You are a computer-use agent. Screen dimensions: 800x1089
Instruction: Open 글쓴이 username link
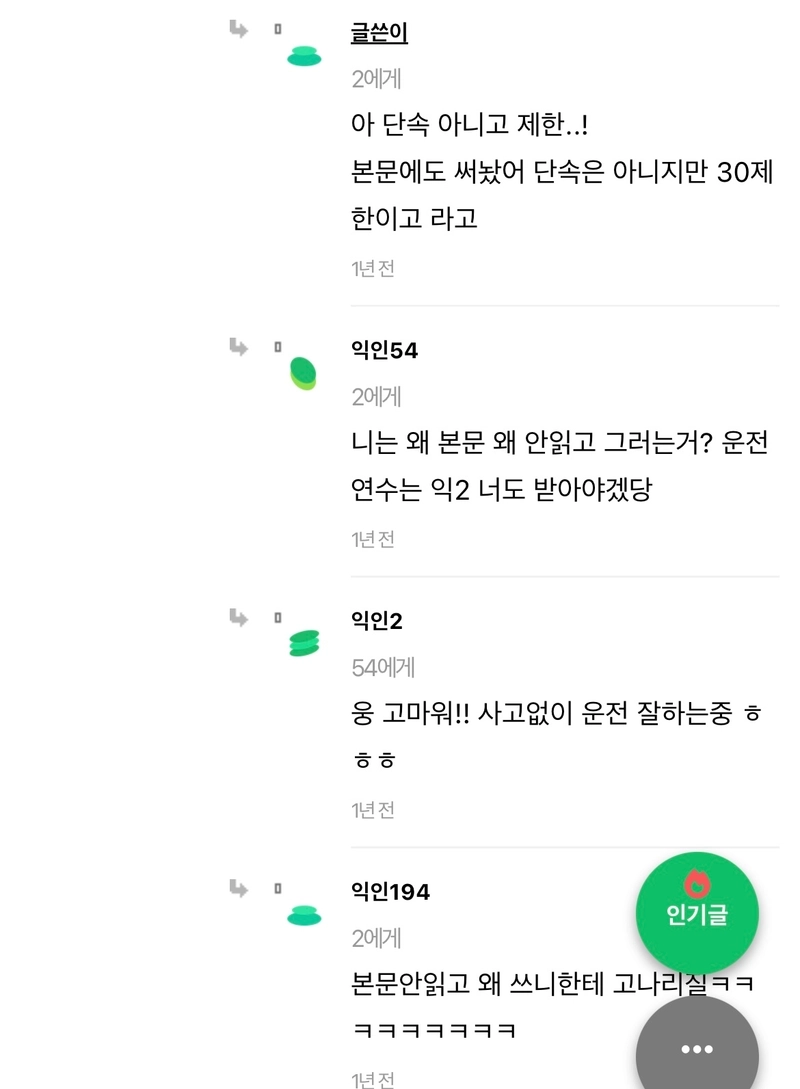(x=379, y=33)
